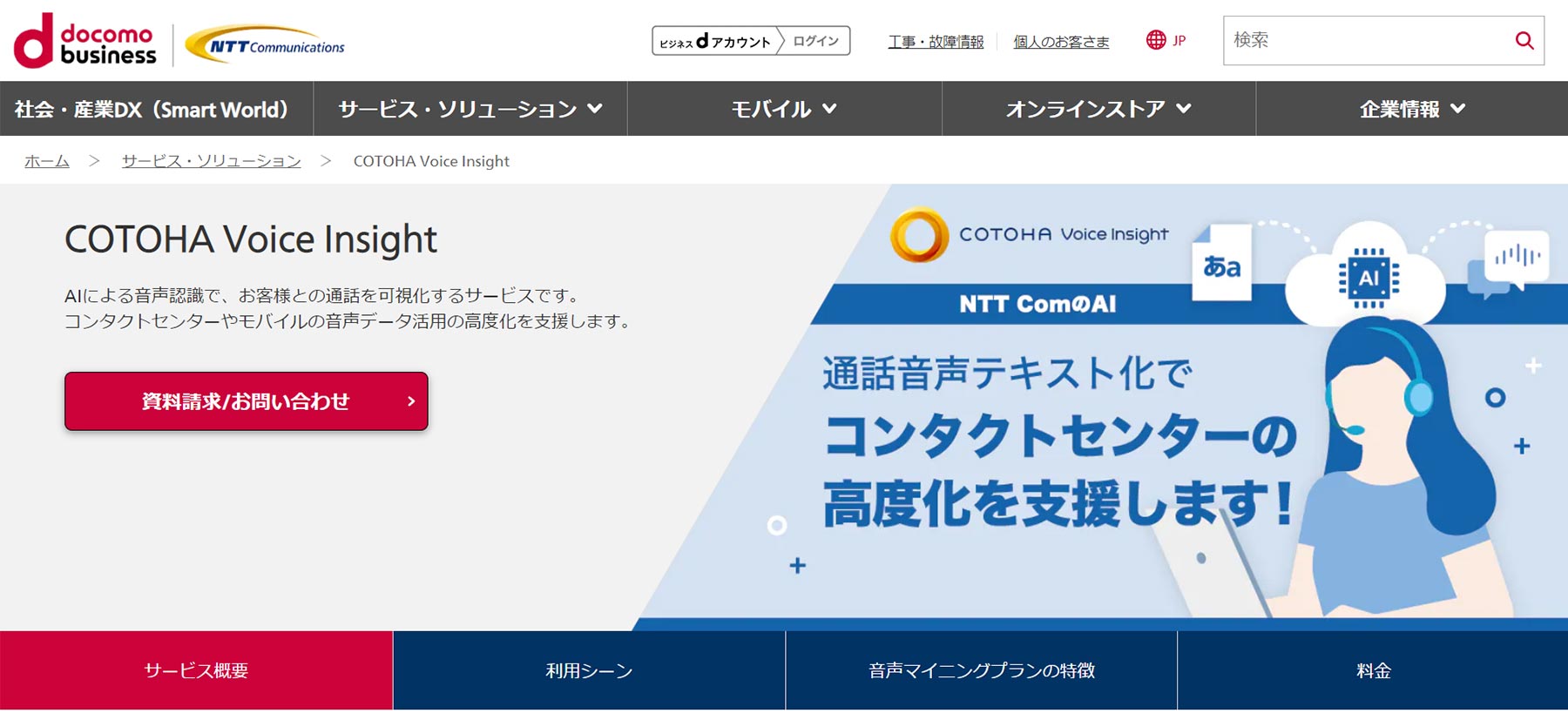The height and width of the screenshot is (713, 1568).
Task: Click the COTOHA Voice Insight breadcrumb text
Action: pyautogui.click(x=431, y=161)
